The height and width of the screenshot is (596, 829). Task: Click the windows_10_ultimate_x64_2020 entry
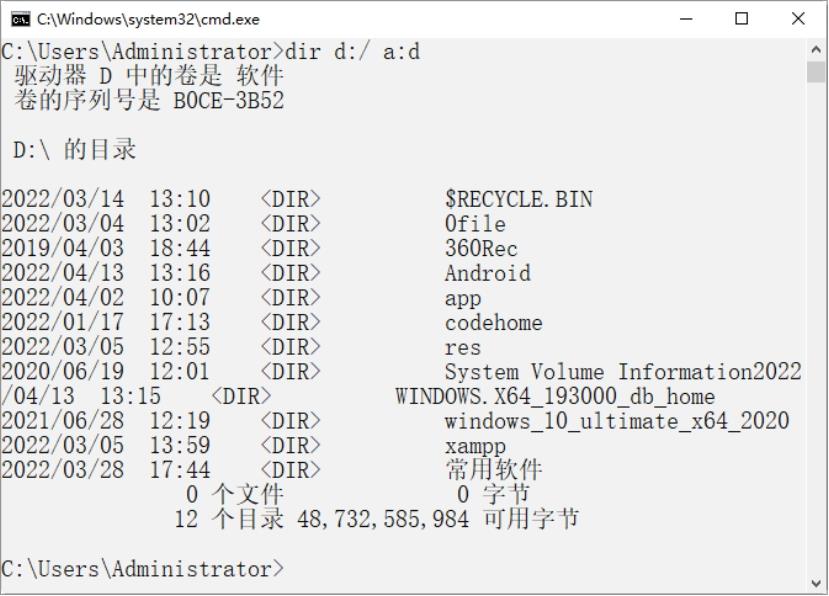(x=617, y=421)
